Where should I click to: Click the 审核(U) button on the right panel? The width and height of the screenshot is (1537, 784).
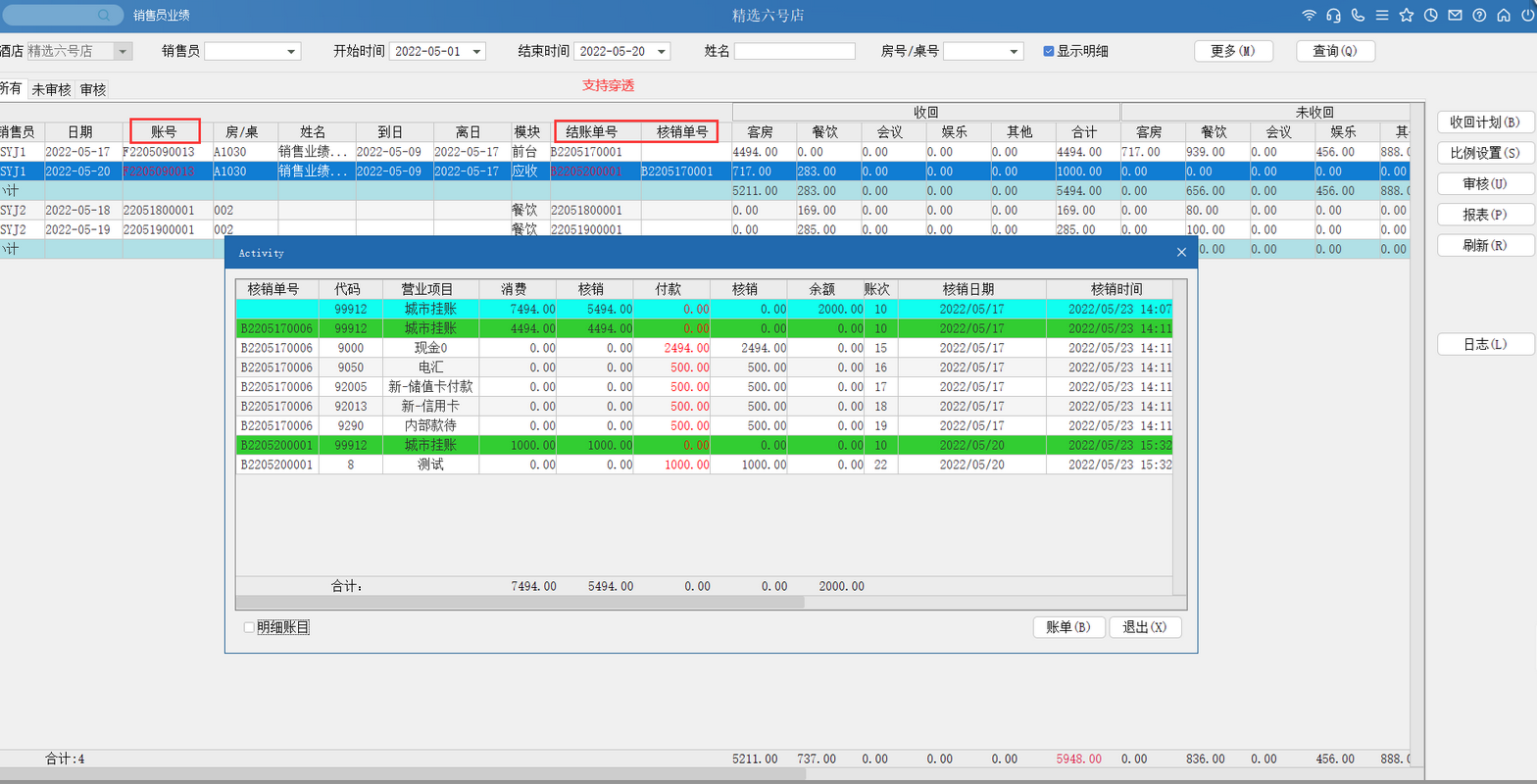click(x=1485, y=184)
